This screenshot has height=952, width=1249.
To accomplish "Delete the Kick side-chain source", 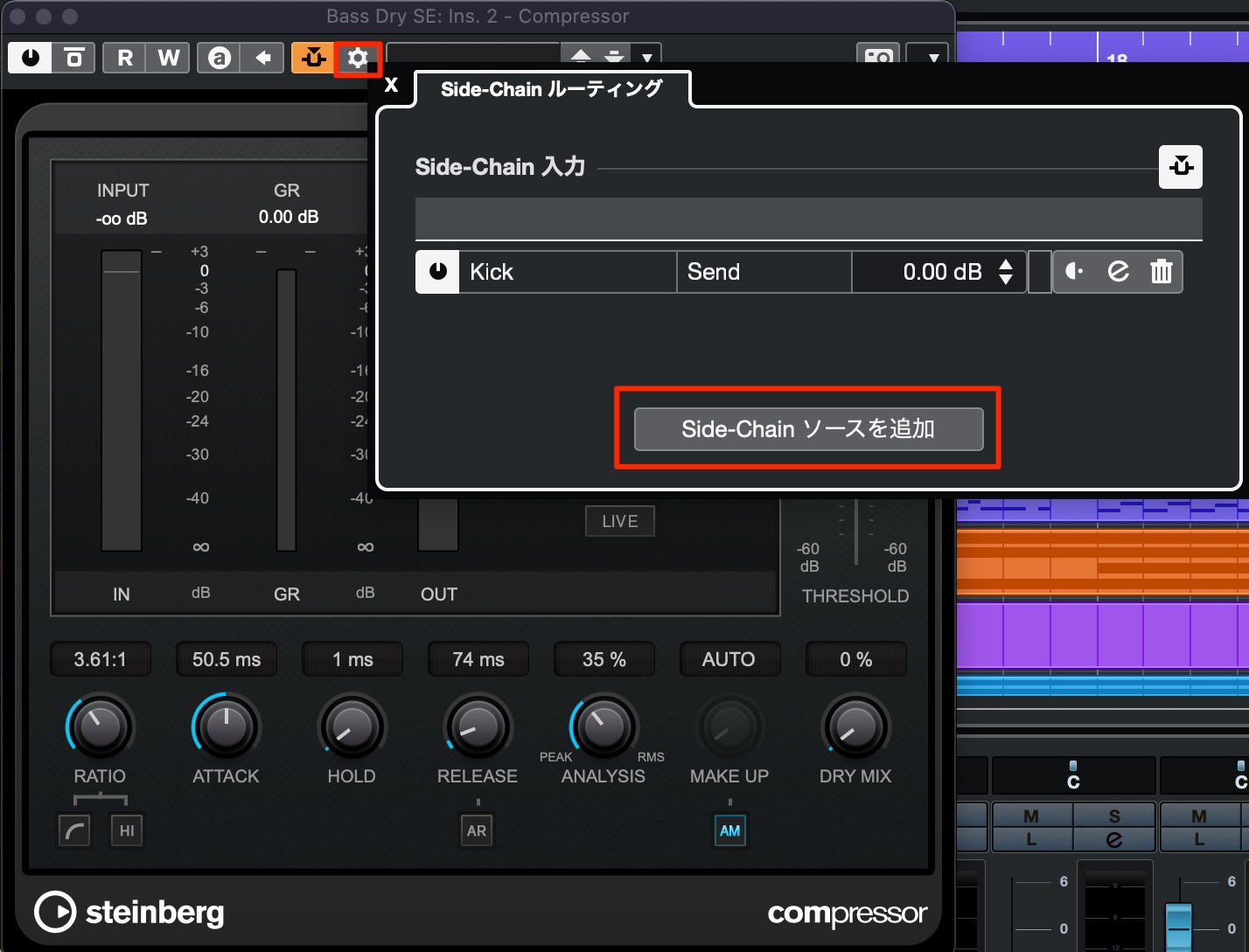I will pyautogui.click(x=1162, y=272).
